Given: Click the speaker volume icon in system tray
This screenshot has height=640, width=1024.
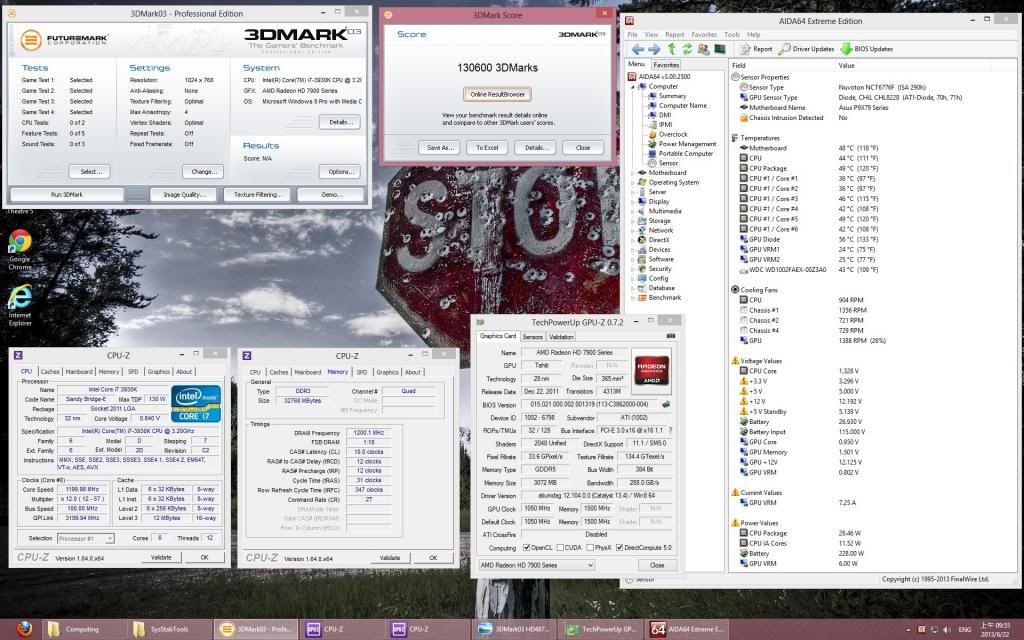Looking at the screenshot, I should (947, 630).
